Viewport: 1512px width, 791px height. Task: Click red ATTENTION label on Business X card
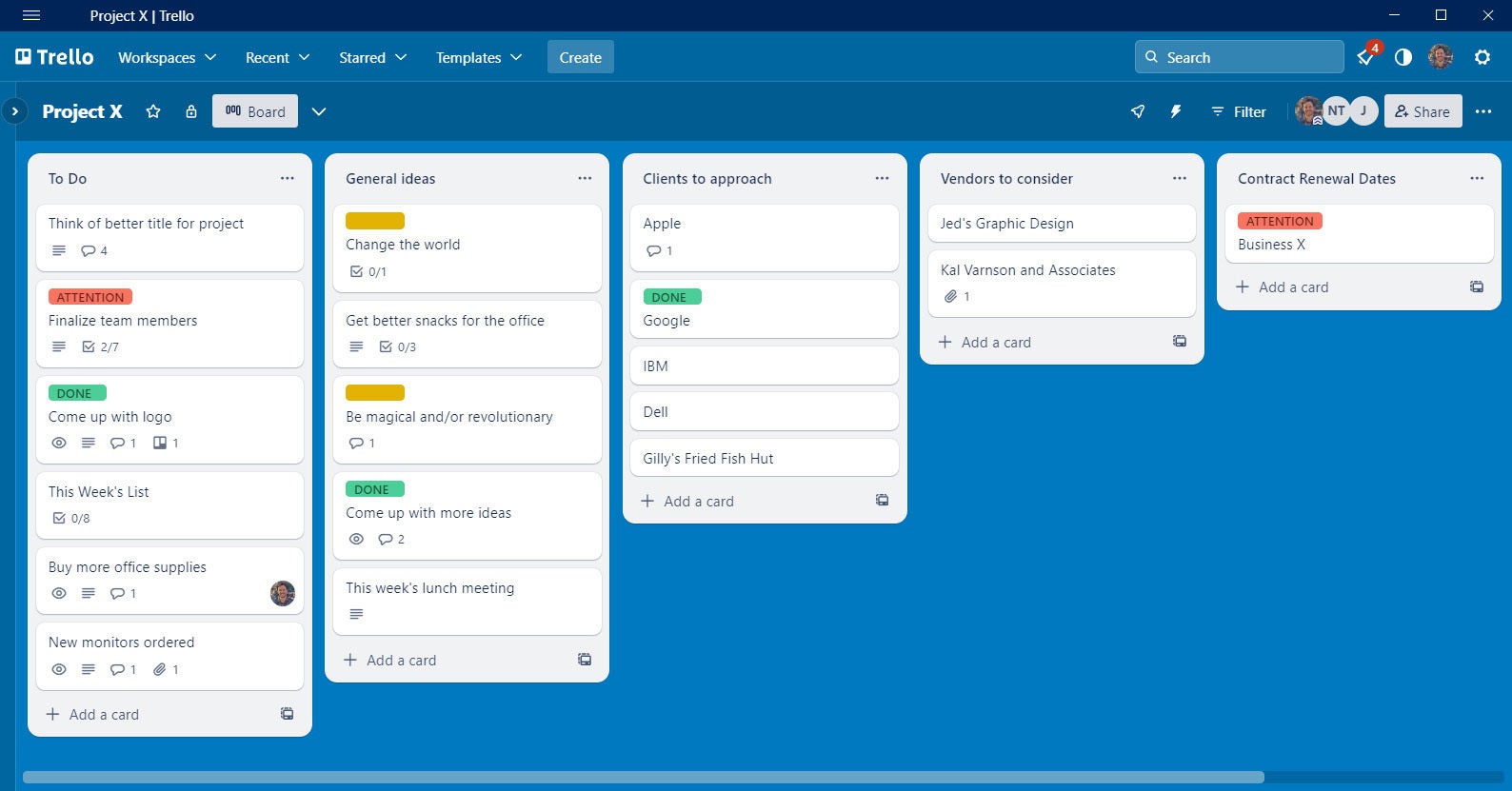[1280, 221]
